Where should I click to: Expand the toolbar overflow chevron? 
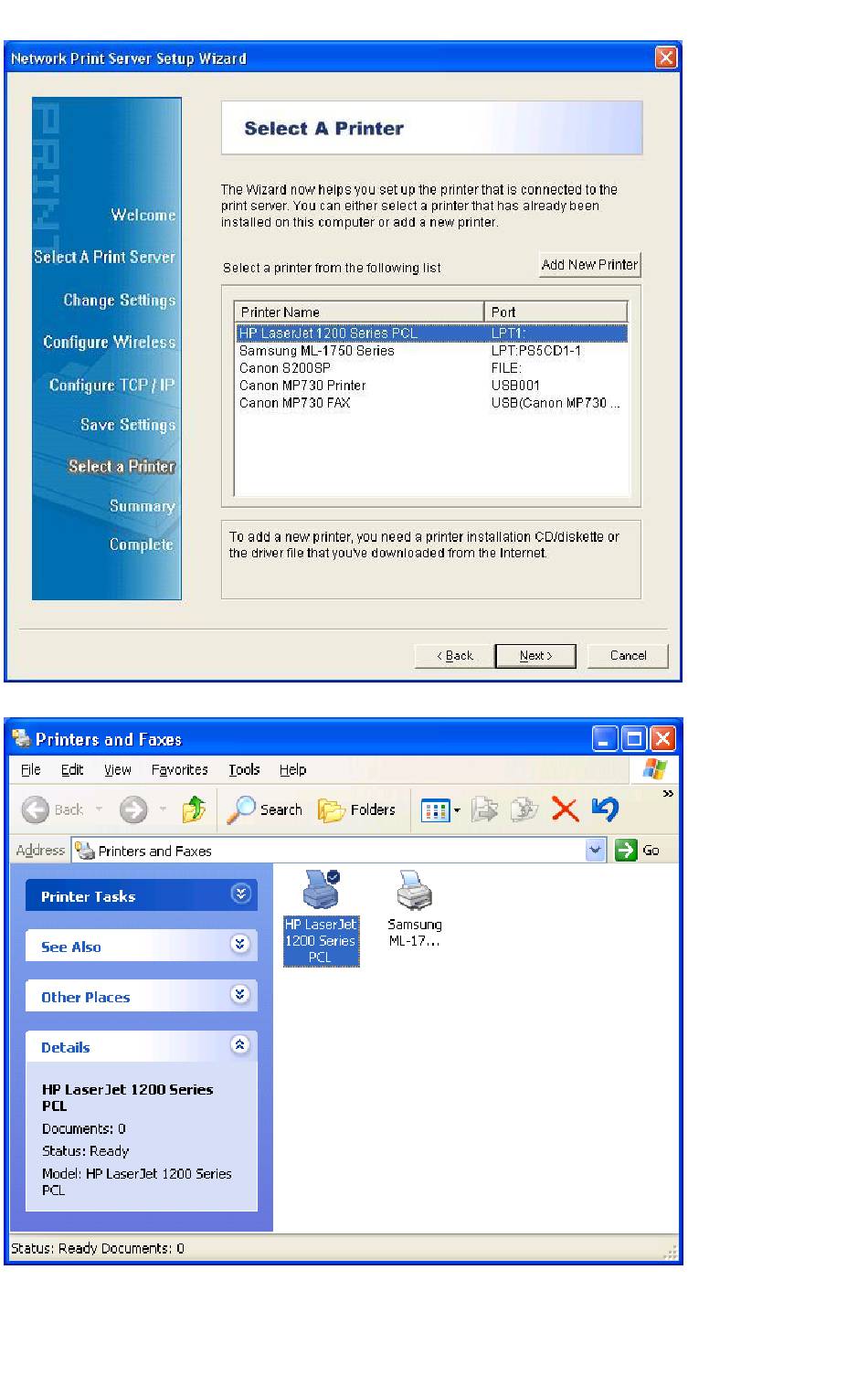click(x=668, y=794)
